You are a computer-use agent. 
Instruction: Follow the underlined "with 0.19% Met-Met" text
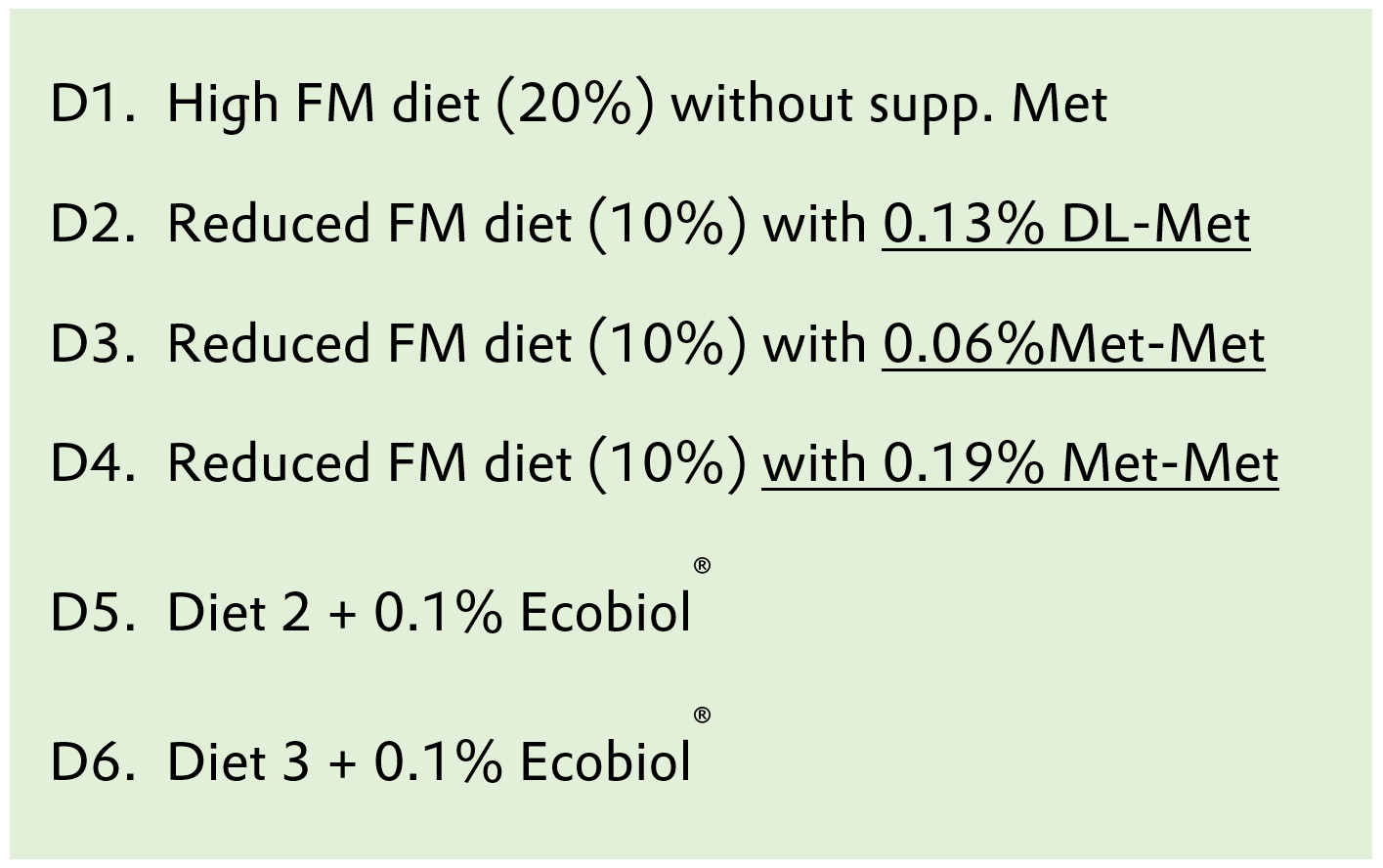[x=1019, y=464]
